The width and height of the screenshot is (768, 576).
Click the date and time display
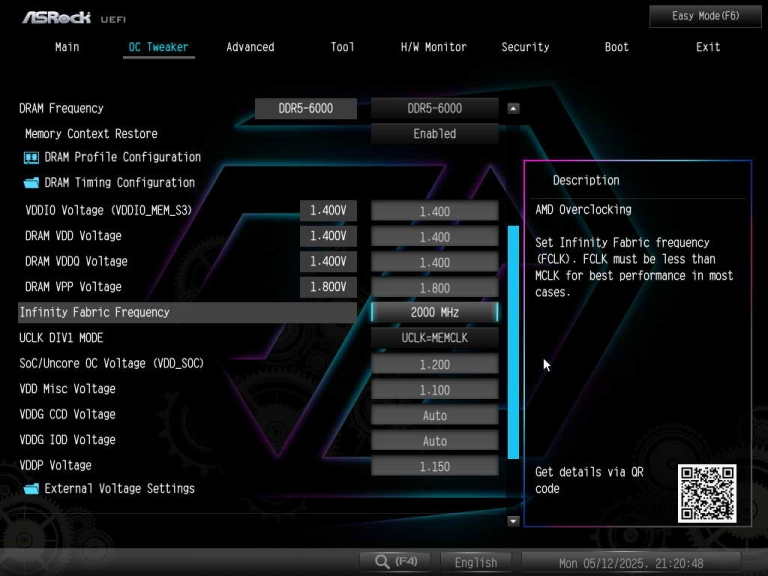631,563
